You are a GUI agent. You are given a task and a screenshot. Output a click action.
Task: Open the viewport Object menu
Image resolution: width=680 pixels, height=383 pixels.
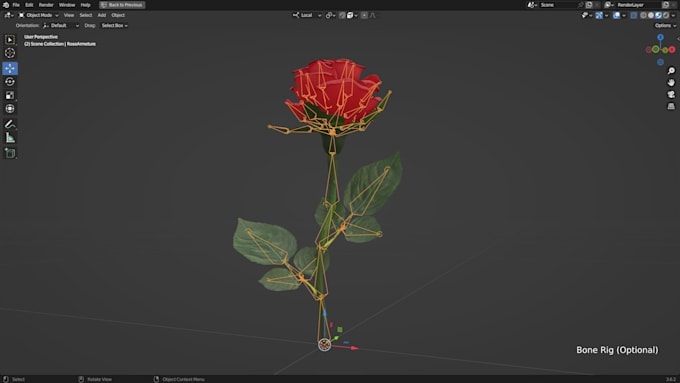118,15
